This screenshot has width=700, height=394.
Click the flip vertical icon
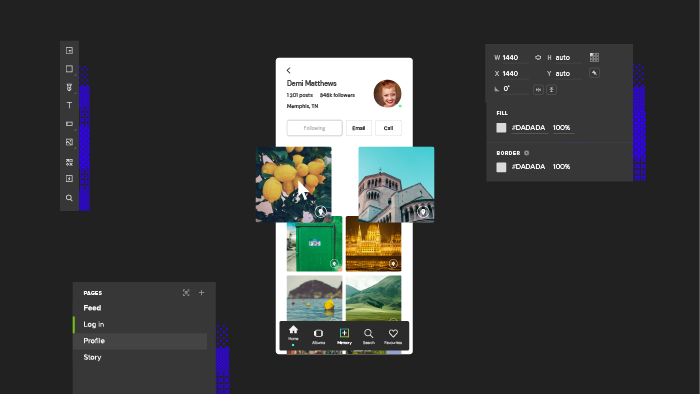551,90
